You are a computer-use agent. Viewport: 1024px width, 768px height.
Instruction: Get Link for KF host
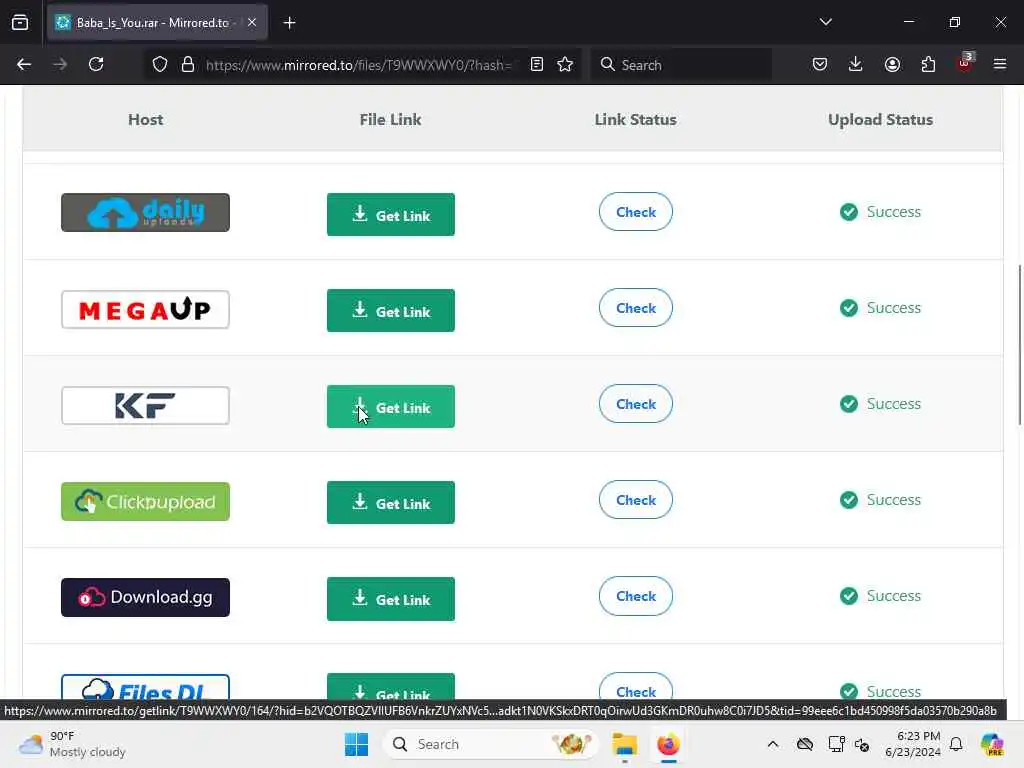pyautogui.click(x=391, y=406)
